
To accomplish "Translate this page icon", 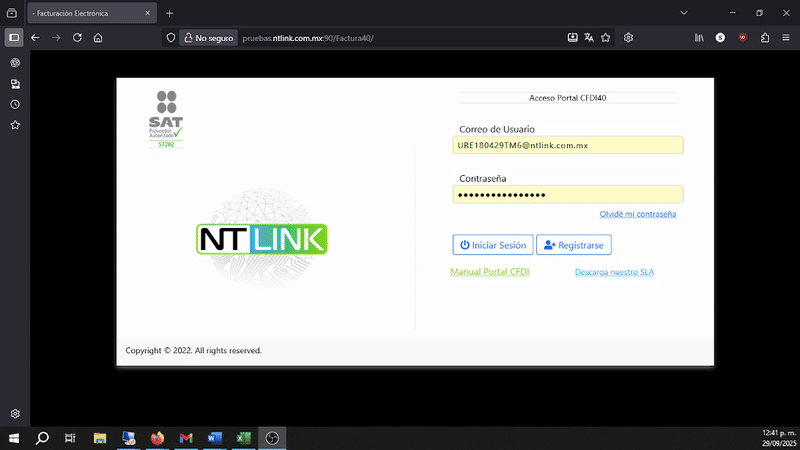I will coord(589,38).
